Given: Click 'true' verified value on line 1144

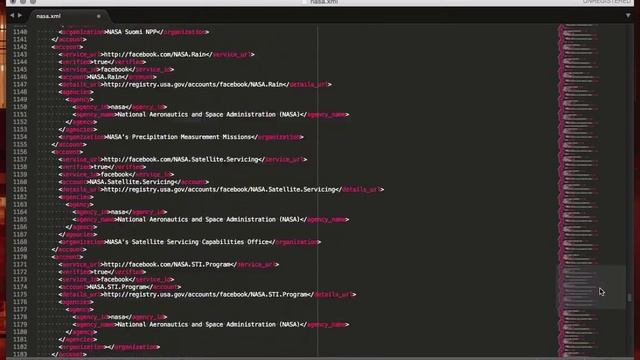Looking at the screenshot, I should click(100, 62).
